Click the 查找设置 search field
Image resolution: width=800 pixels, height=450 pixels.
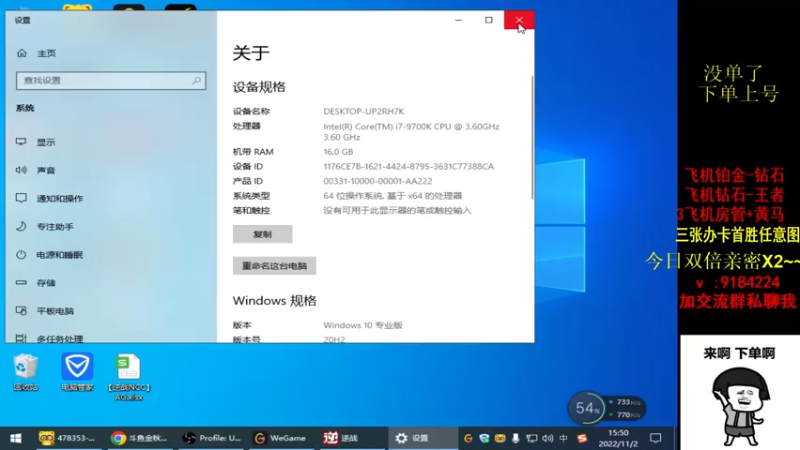click(111, 81)
